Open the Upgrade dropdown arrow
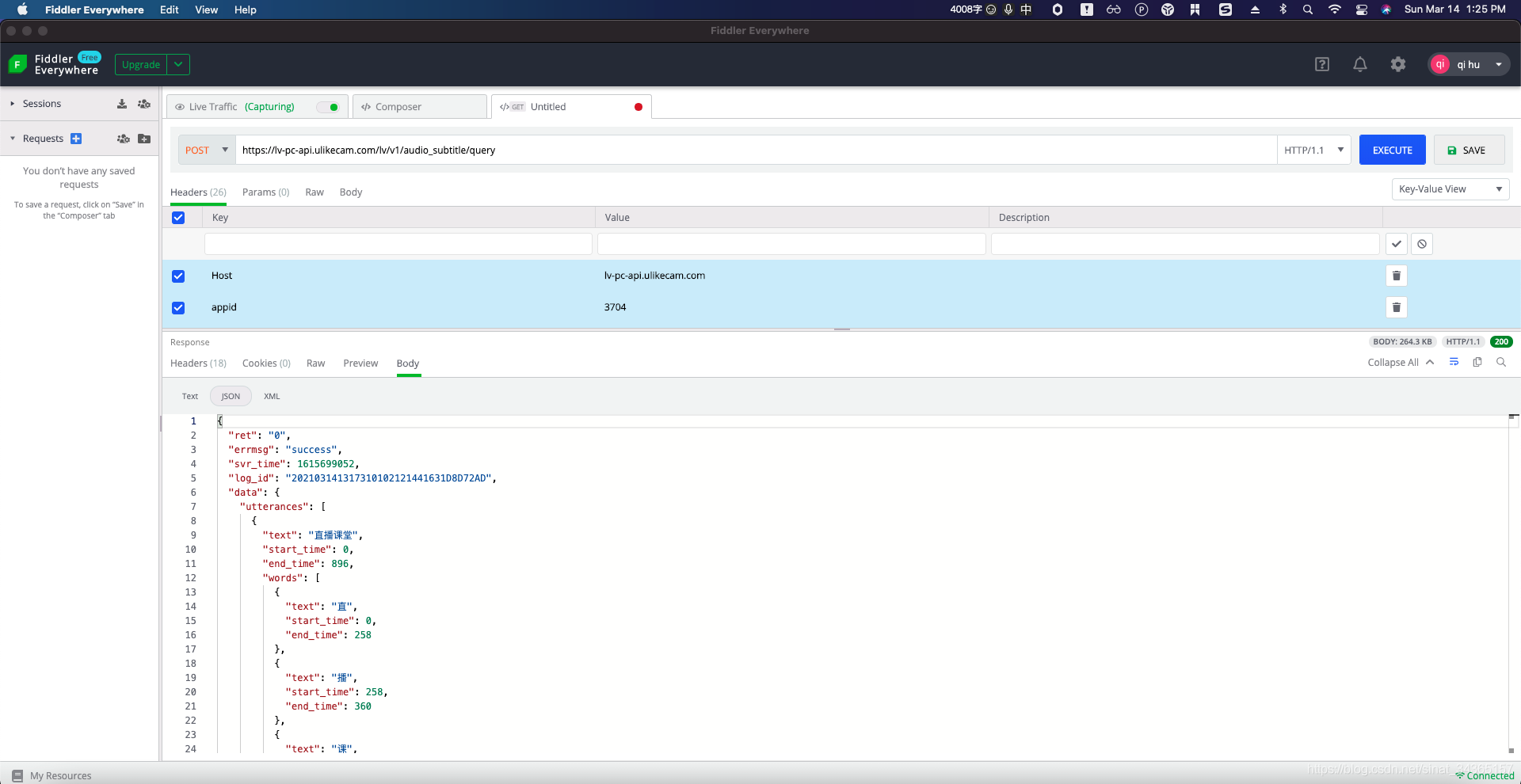This screenshot has width=1521, height=784. point(178,64)
